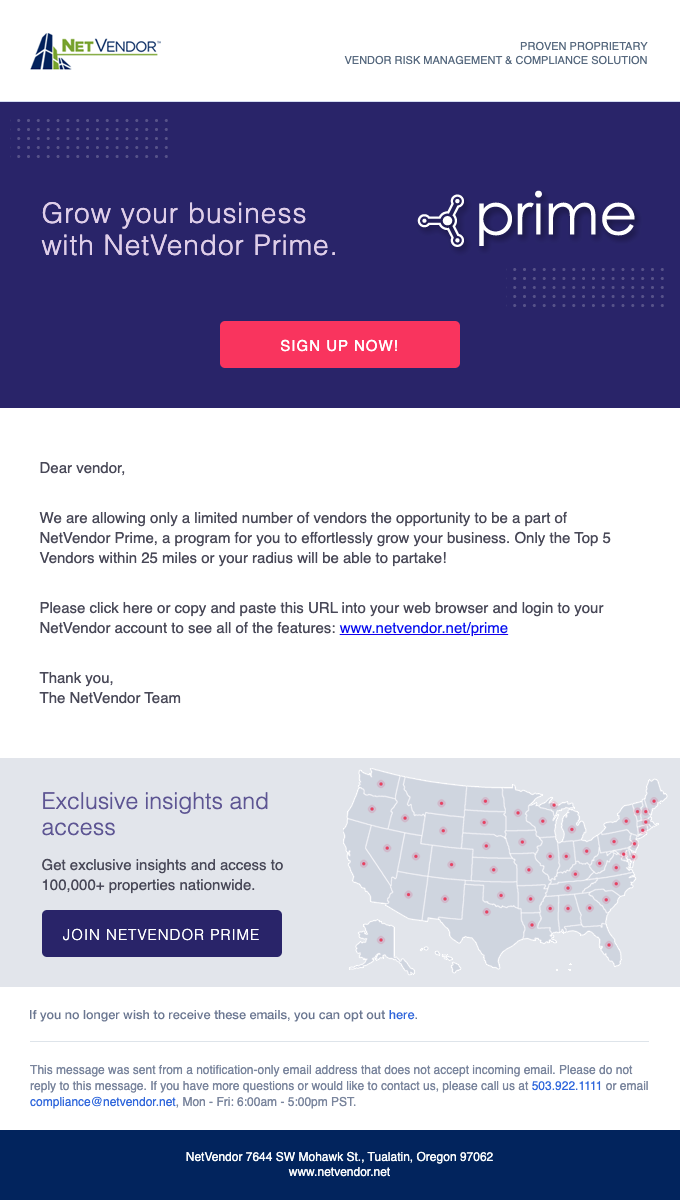The image size is (680, 1200).
Task: Open www.netvendor.net in the footer
Action: tap(339, 1172)
